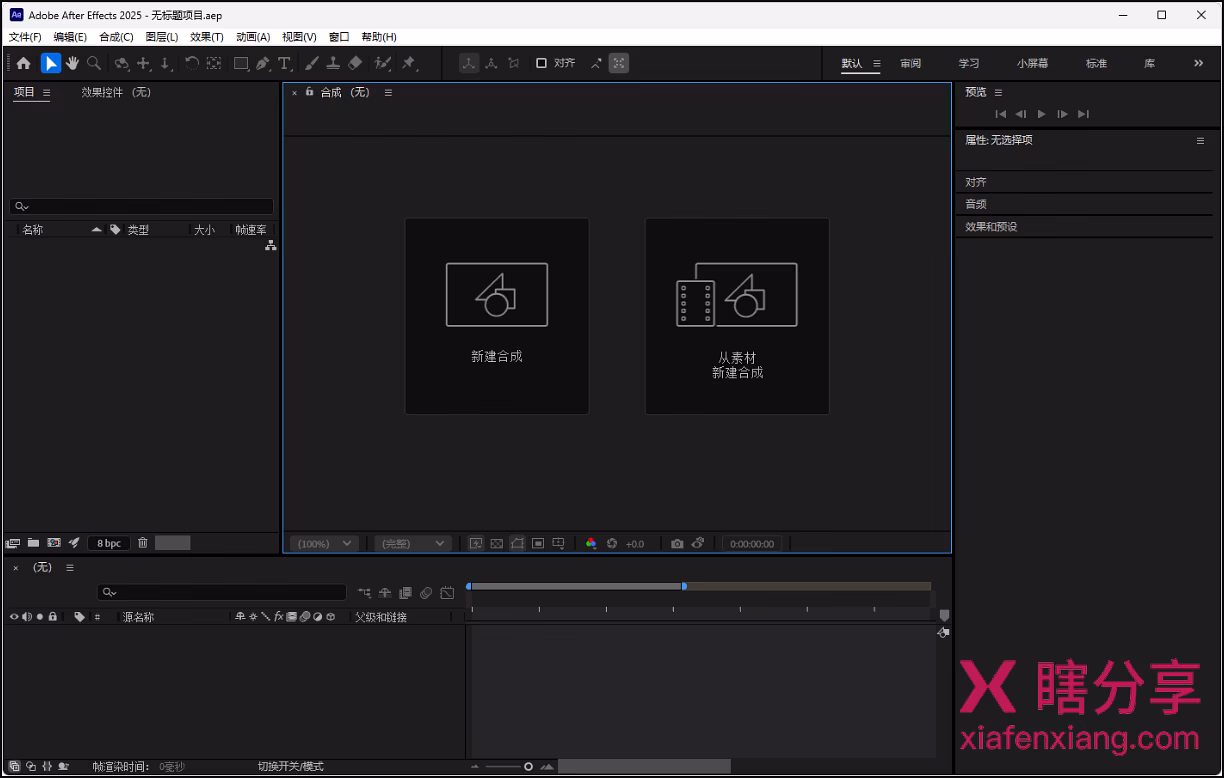1224x778 pixels.
Task: Select the Hand tool in the toolbar
Action: (72, 63)
